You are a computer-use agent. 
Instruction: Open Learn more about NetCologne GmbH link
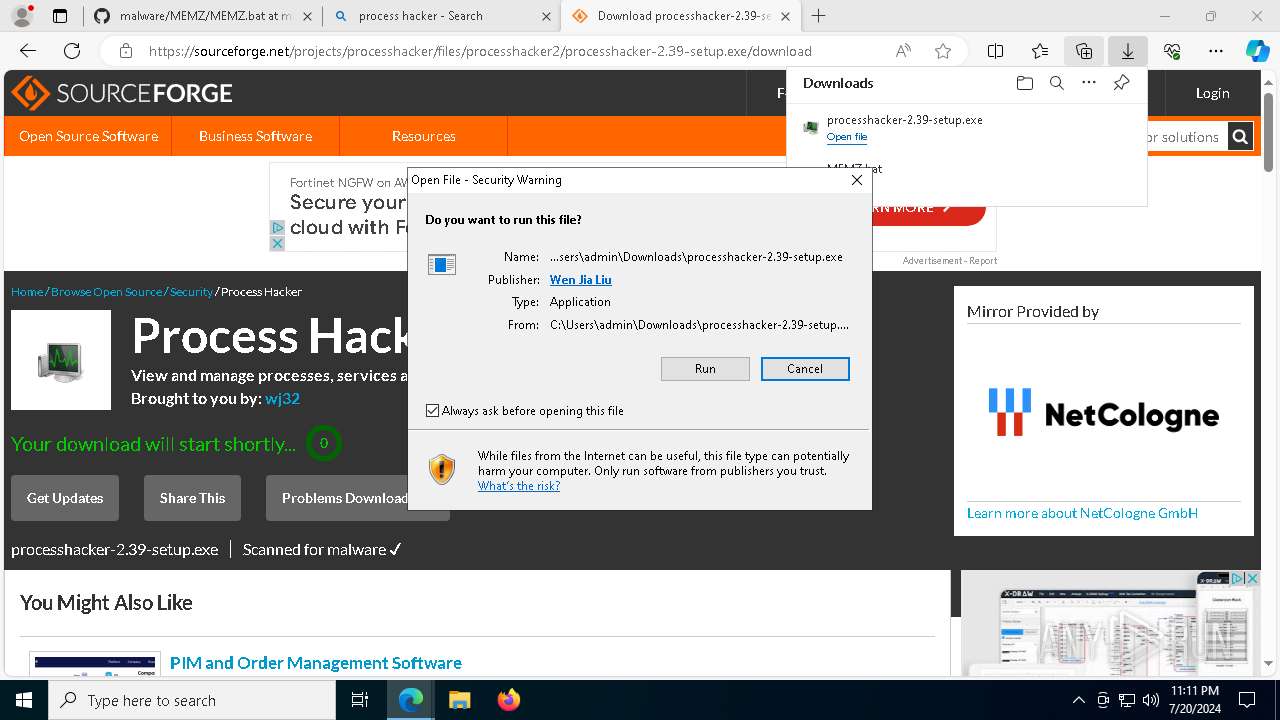point(1082,513)
